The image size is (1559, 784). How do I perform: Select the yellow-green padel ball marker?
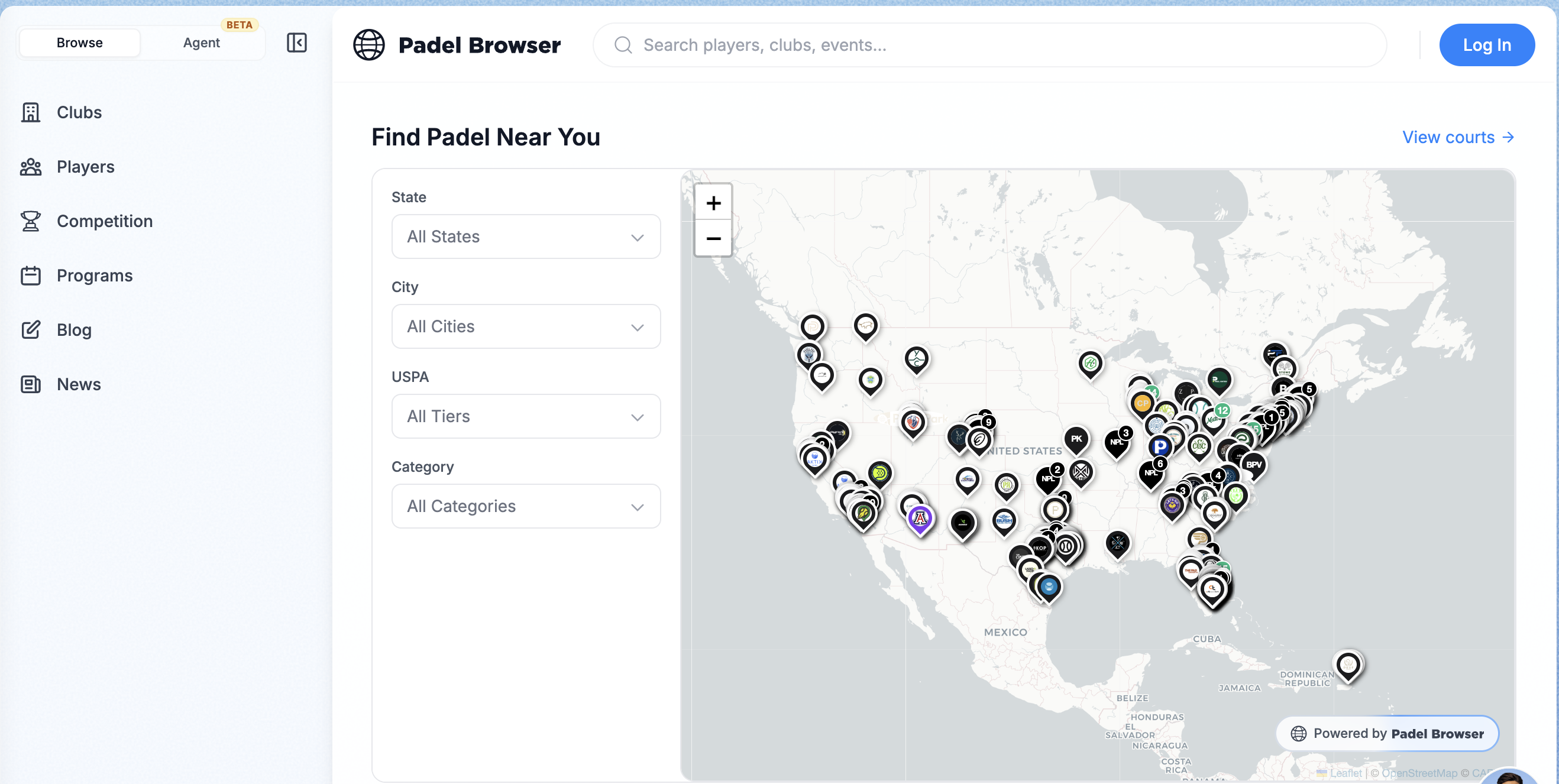(879, 474)
